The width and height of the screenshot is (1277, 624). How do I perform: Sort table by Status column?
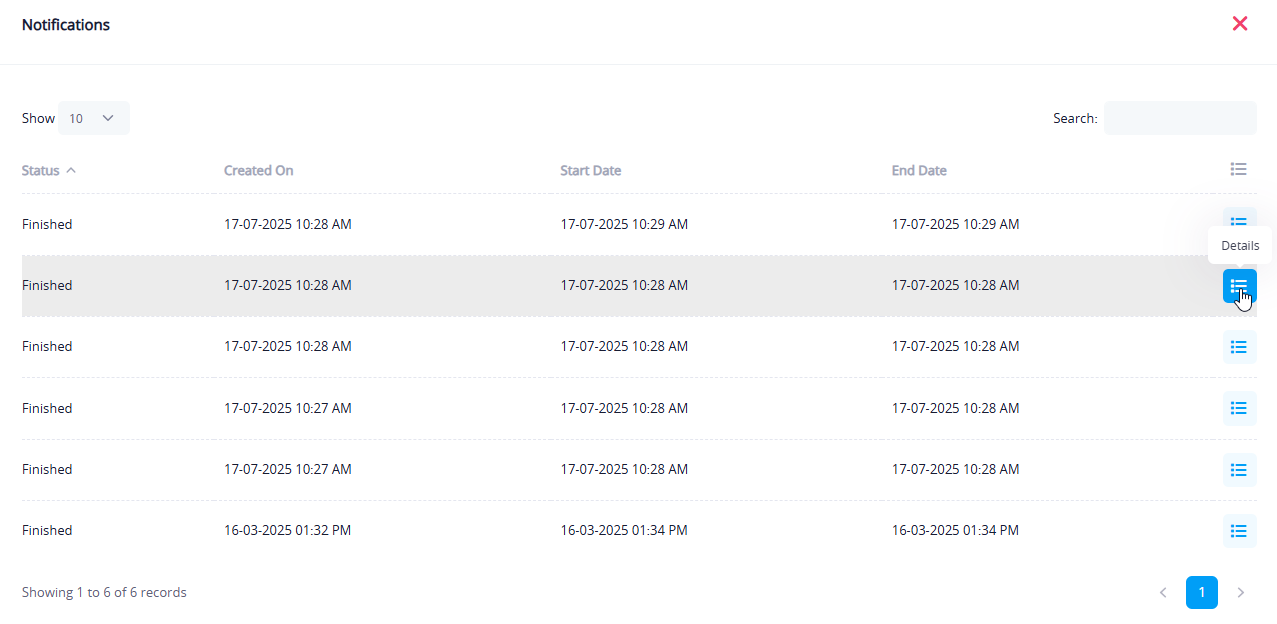click(41, 170)
